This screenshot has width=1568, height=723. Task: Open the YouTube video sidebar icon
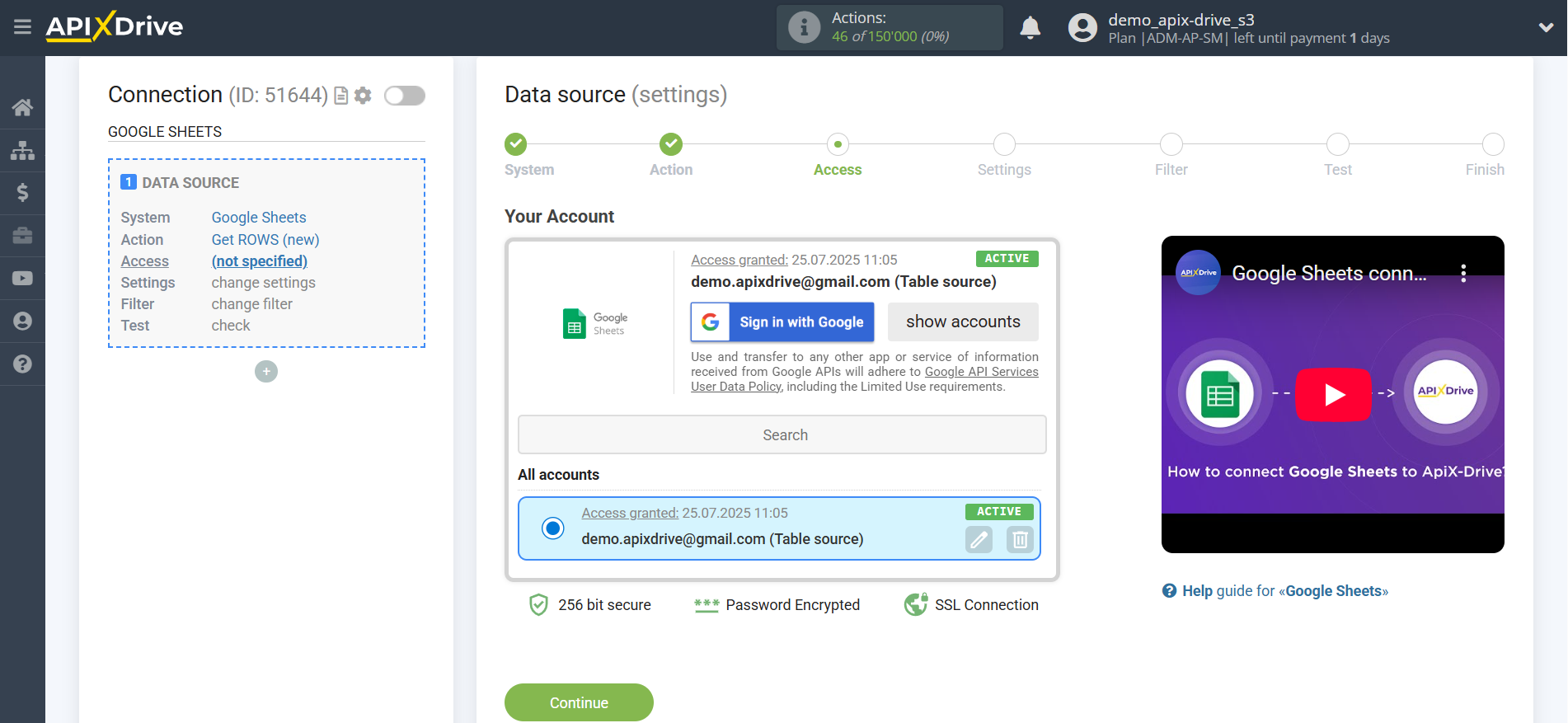[x=22, y=279]
